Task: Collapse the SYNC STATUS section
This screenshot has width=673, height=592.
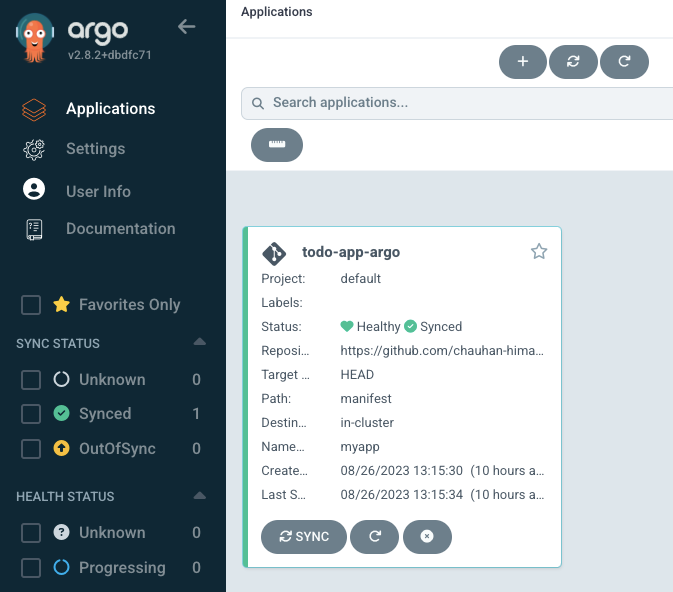Action: 200,342
